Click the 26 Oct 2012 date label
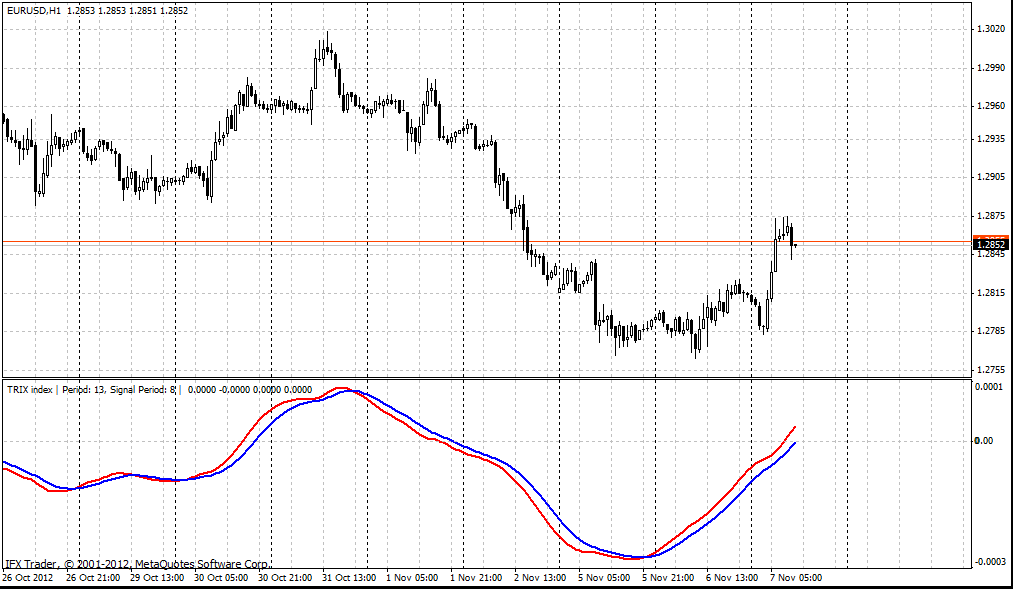The height and width of the screenshot is (589, 1013). click(27, 578)
